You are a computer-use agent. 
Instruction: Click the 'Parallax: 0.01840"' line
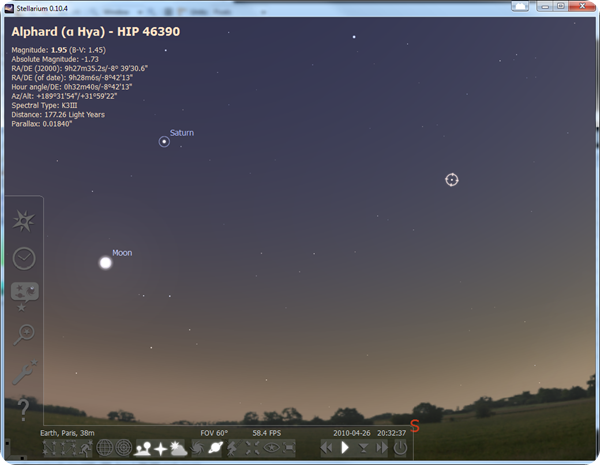click(x=42, y=124)
